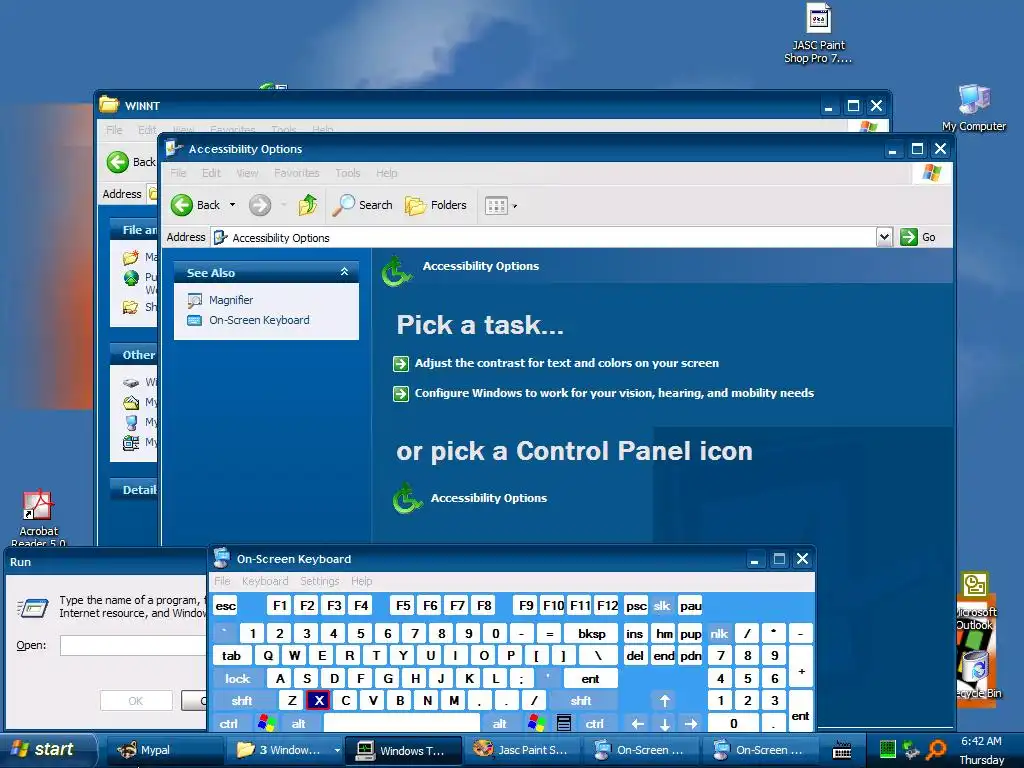
Task: Click the left arrow key on keyboard
Action: [x=637, y=724]
